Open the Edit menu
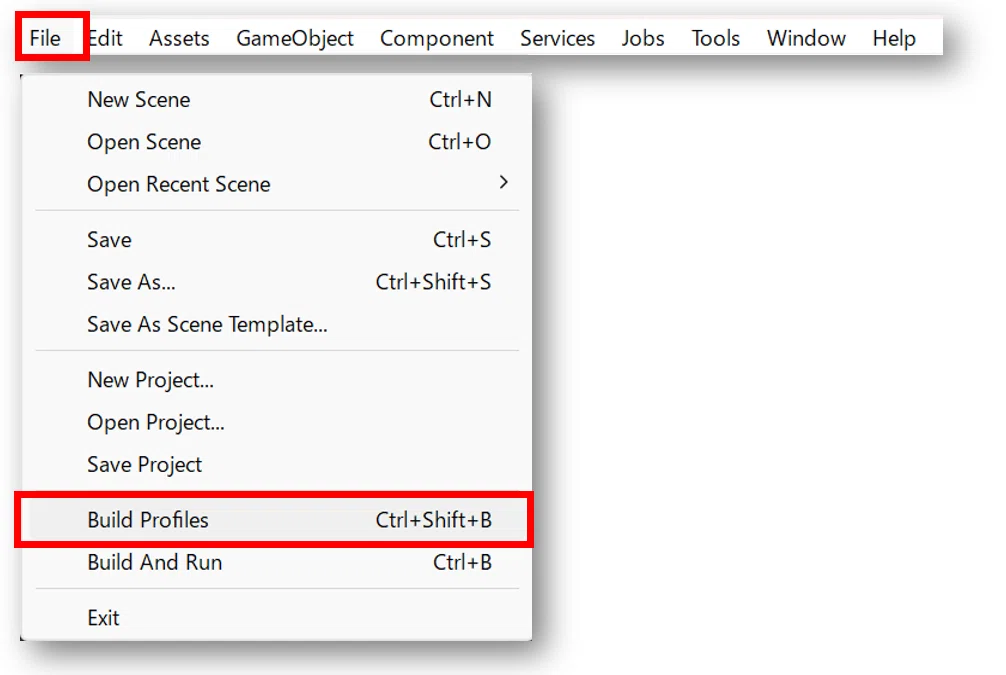The image size is (1006, 675). (105, 38)
